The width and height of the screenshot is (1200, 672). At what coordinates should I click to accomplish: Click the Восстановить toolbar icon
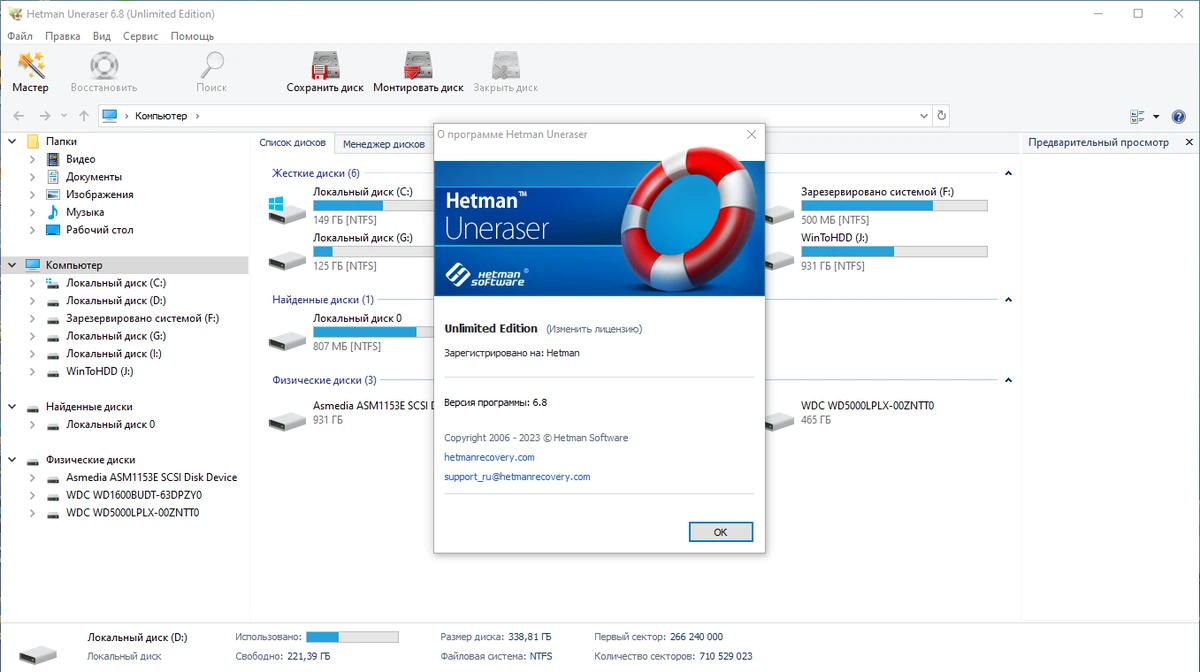coord(103,73)
